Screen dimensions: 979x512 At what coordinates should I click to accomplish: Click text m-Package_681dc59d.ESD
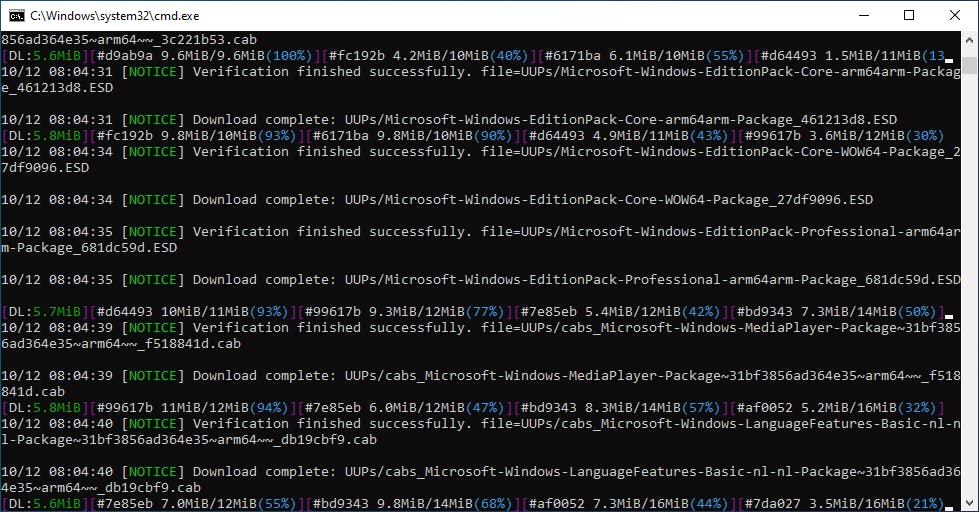point(89,247)
